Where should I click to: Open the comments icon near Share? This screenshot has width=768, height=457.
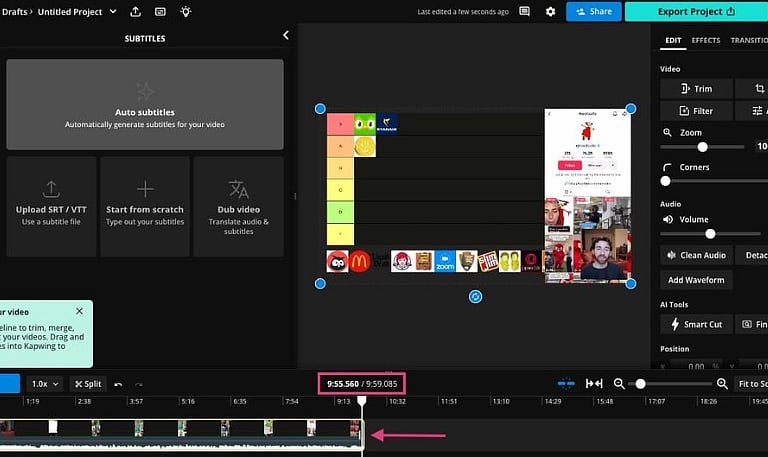(525, 11)
